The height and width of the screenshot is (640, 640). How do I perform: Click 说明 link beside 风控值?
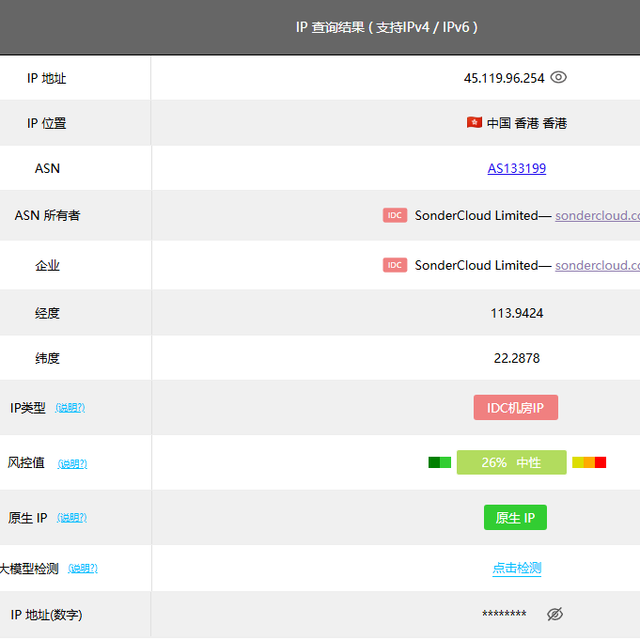(72, 464)
